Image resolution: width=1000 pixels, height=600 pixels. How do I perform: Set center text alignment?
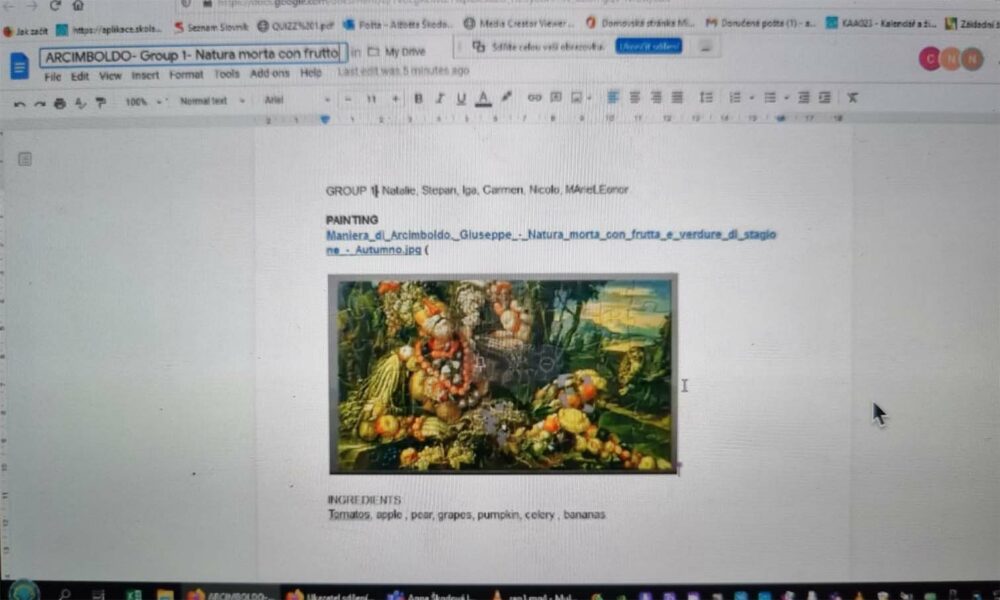pyautogui.click(x=635, y=97)
